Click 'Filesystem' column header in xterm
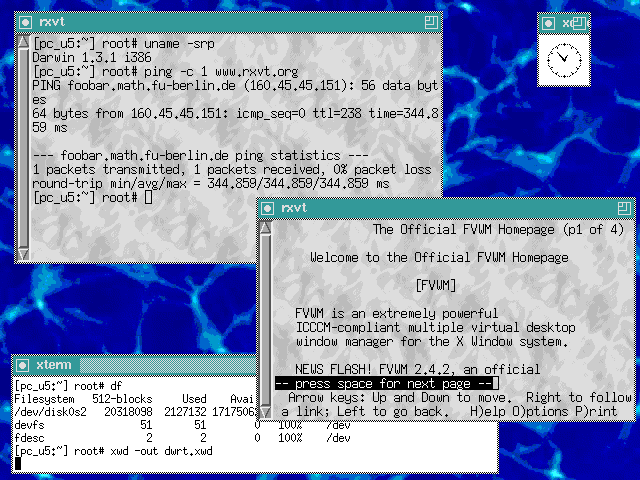The image size is (640, 480). 44,399
